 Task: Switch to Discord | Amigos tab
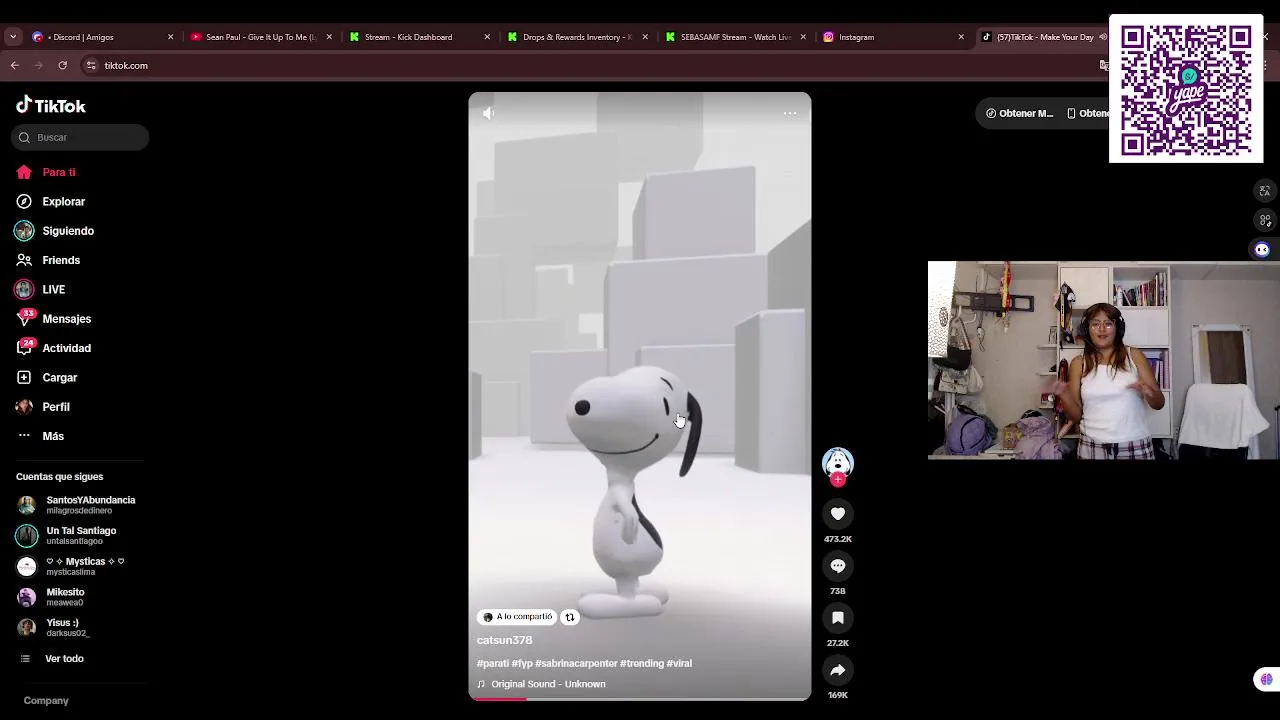pos(100,37)
